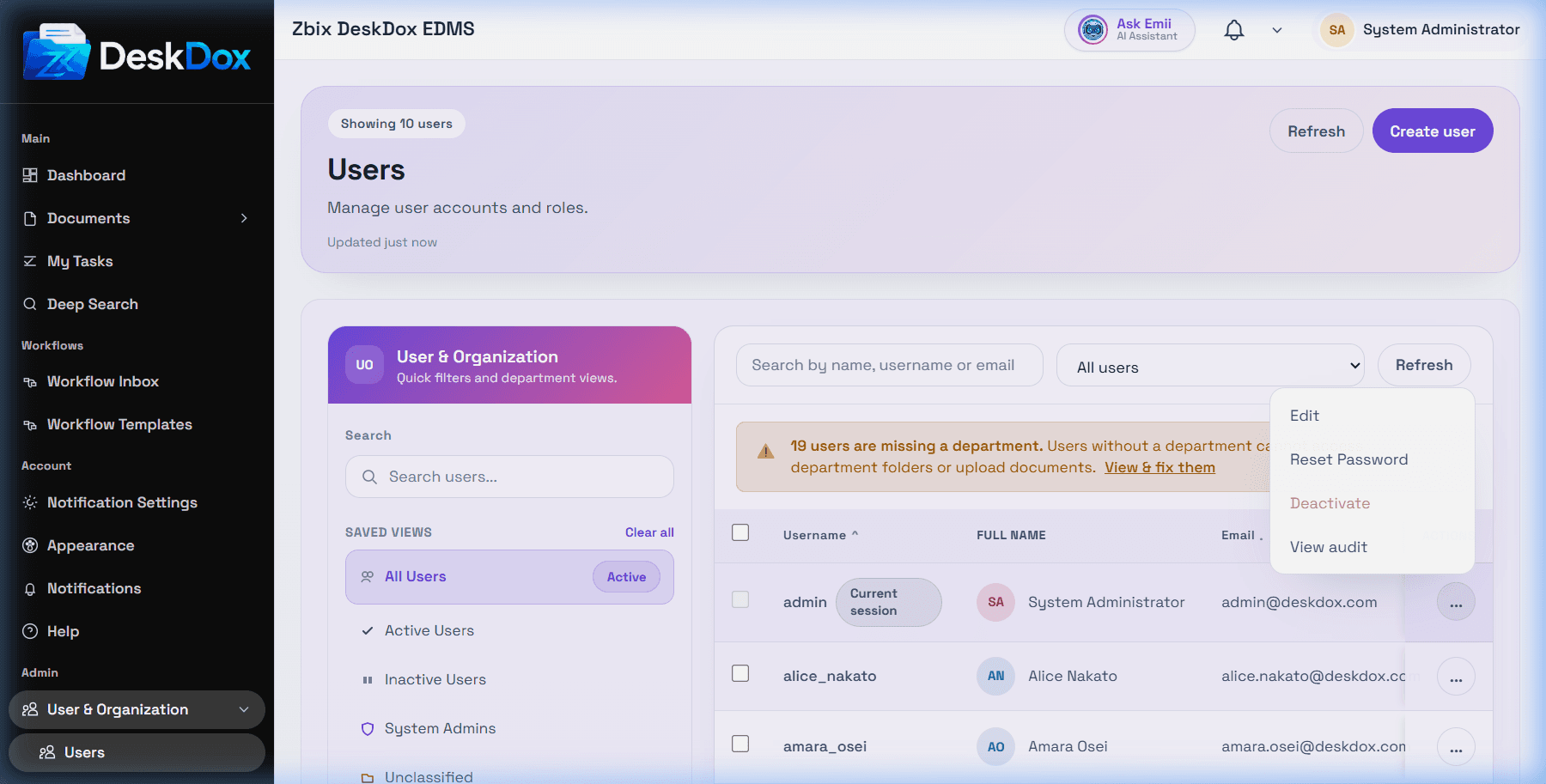Sort by Username column header

(x=820, y=535)
